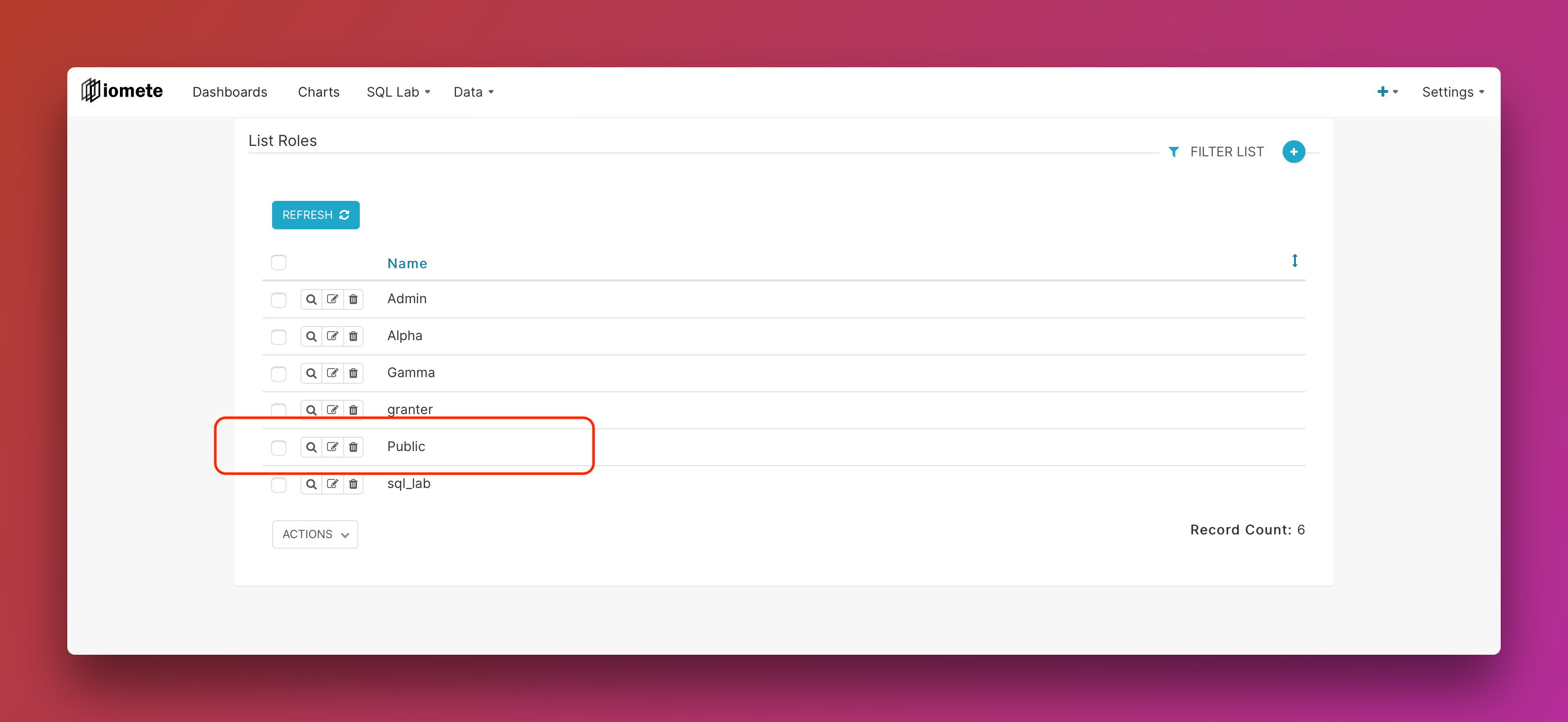
Task: Open the SQL Lab dropdown menu
Action: (x=398, y=92)
